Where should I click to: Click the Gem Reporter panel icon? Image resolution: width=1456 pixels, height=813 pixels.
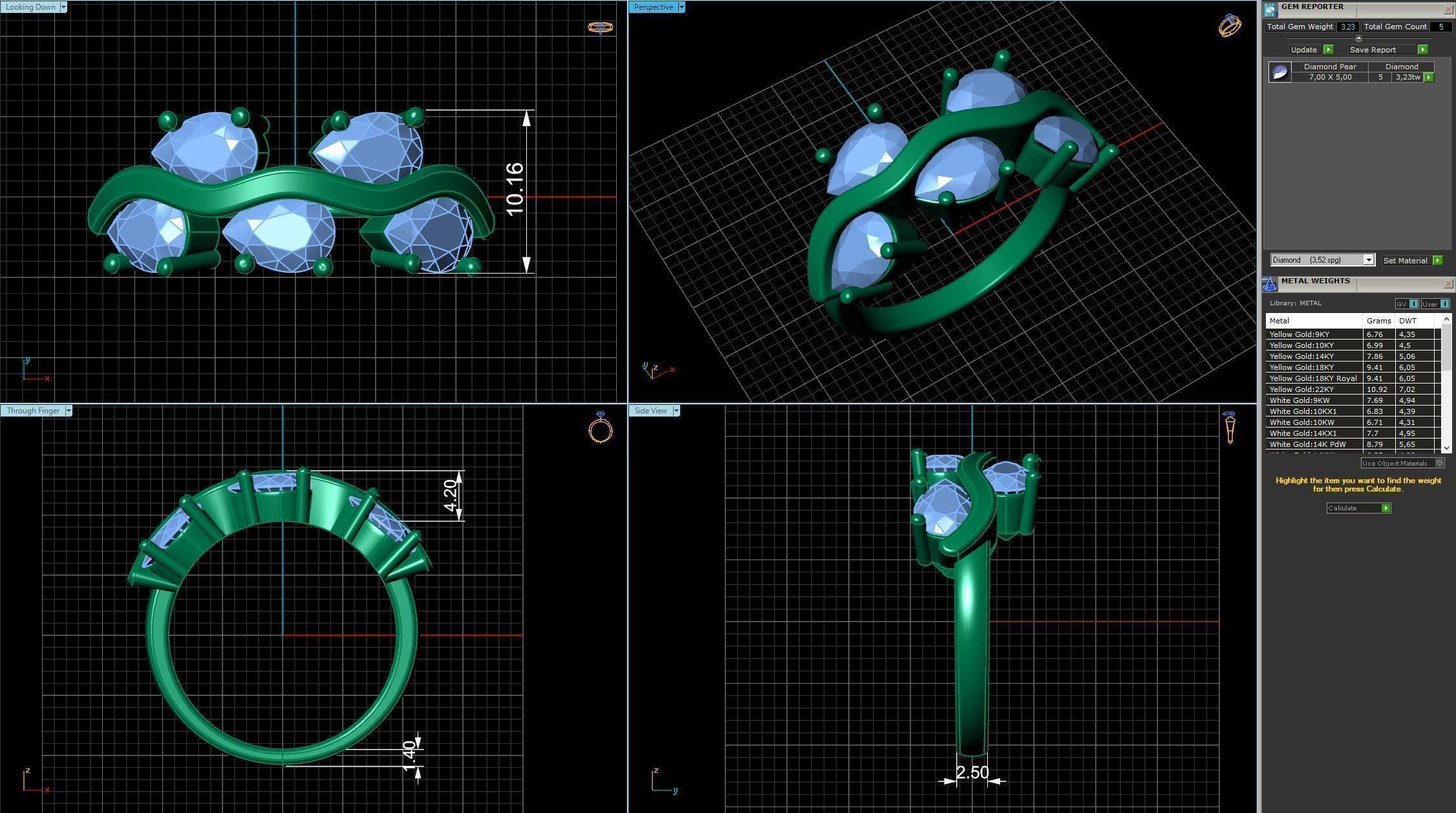[x=1270, y=9]
